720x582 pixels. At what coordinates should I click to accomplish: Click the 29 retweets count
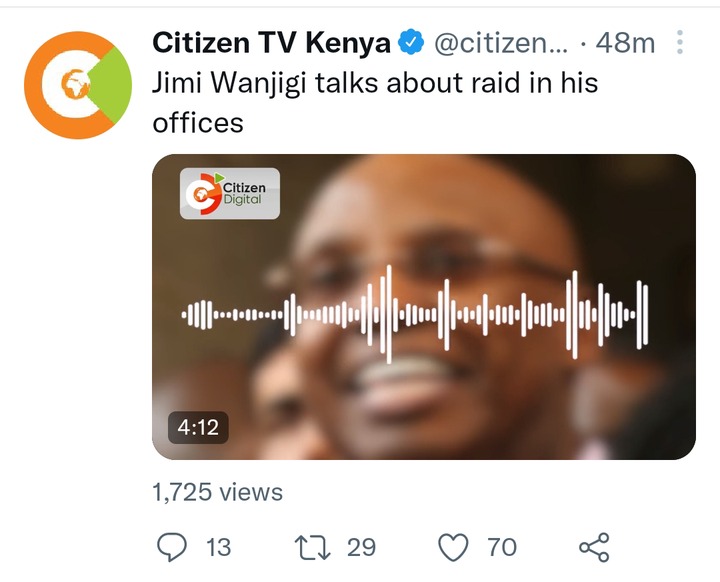point(361,547)
